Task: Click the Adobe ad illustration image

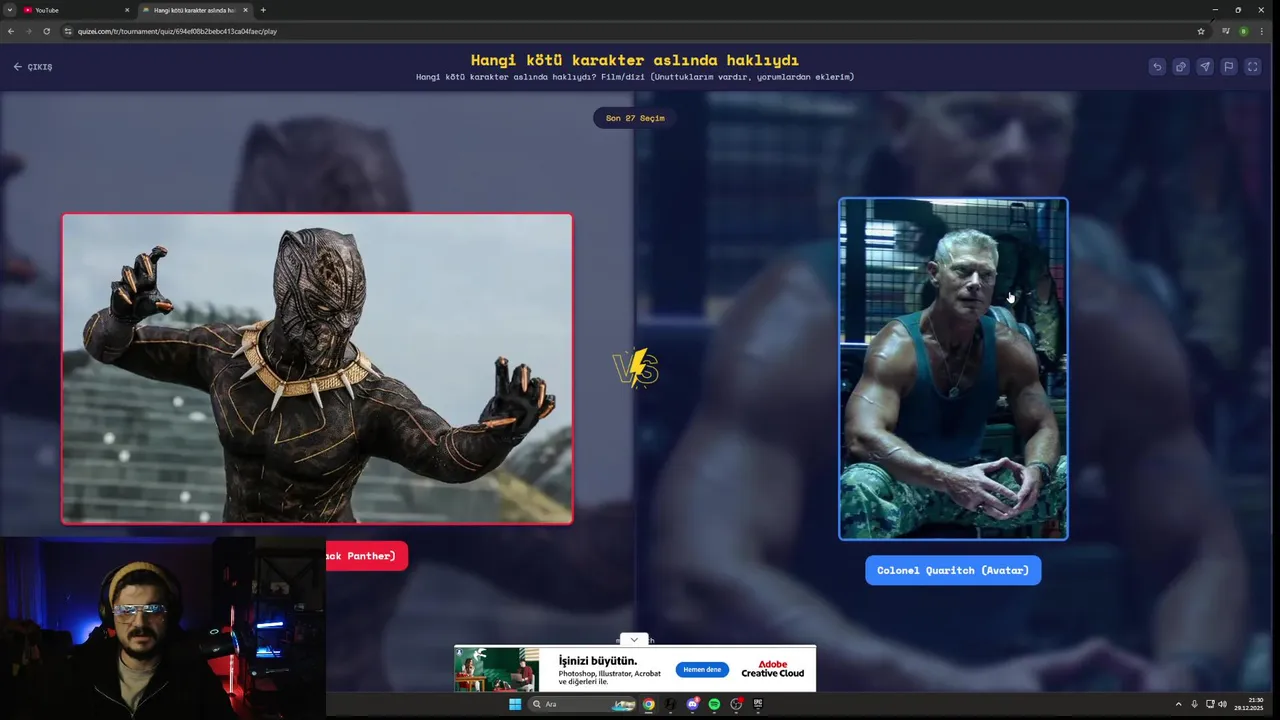Action: tap(496, 669)
